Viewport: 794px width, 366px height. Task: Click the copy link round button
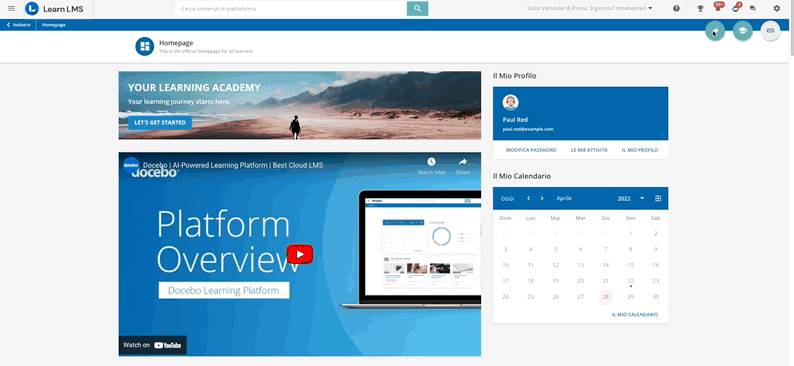click(770, 31)
